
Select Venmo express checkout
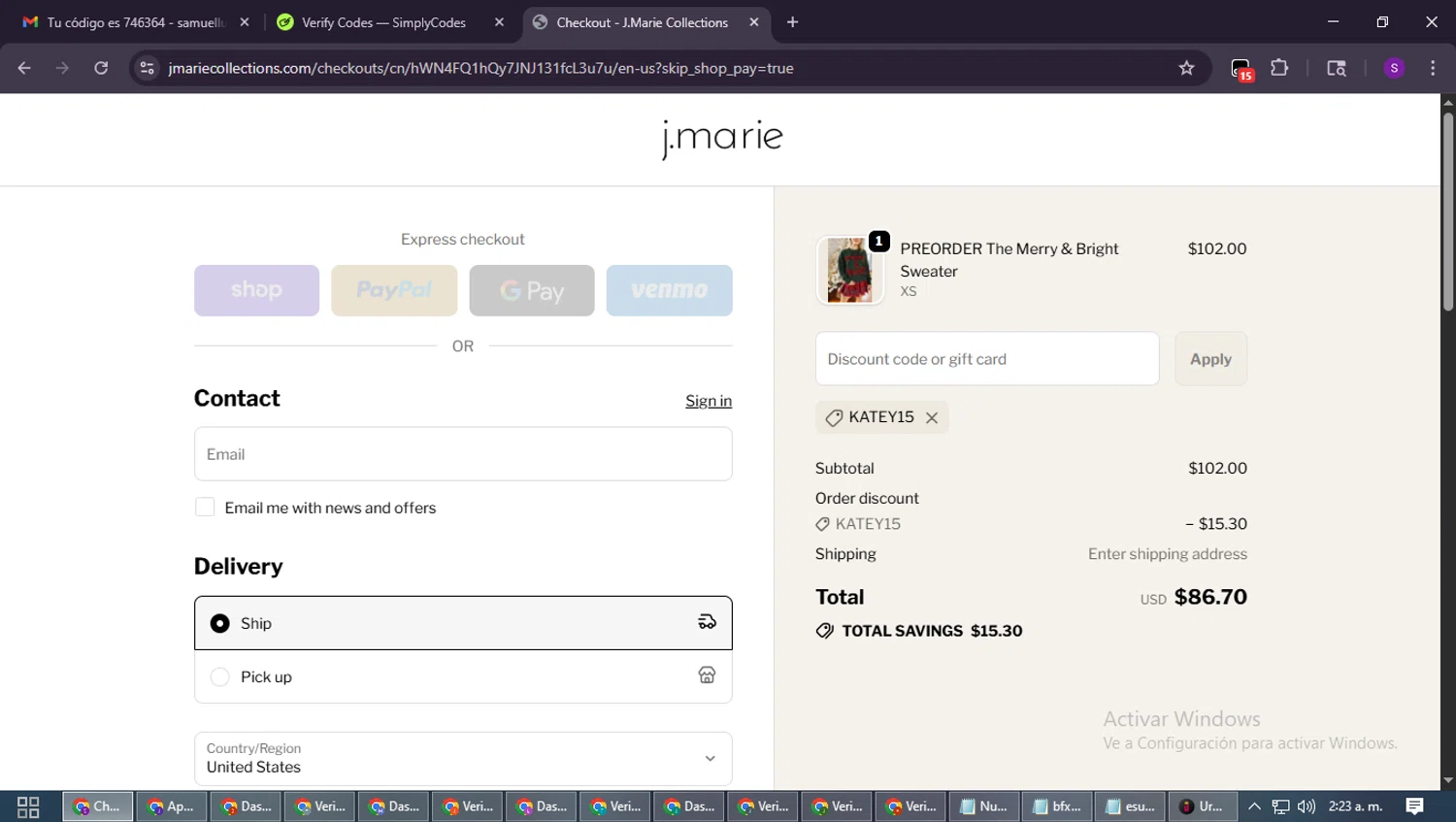coord(670,290)
